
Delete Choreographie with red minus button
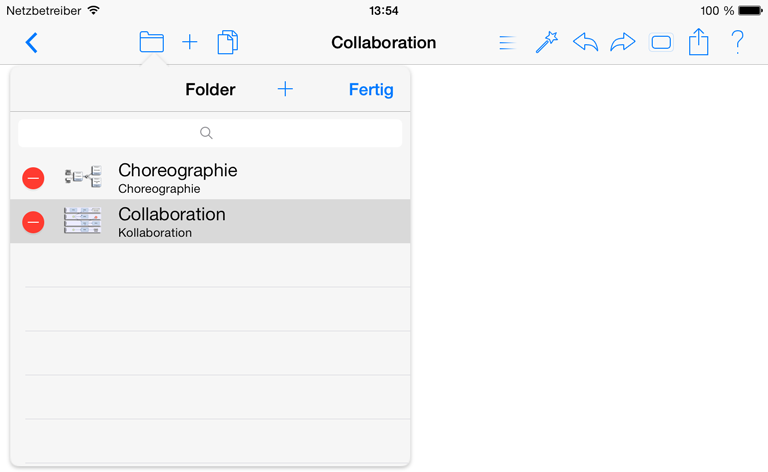click(33, 178)
